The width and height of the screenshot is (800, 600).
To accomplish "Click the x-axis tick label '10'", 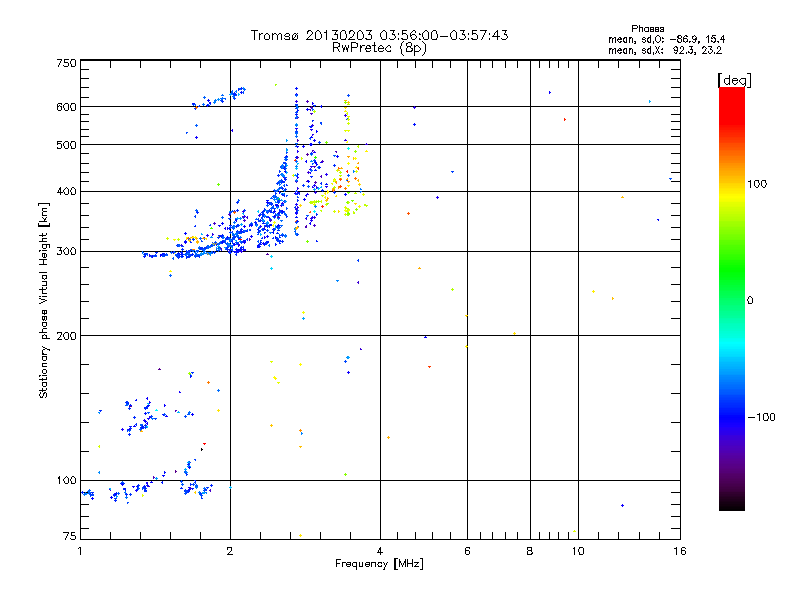I will point(578,551).
